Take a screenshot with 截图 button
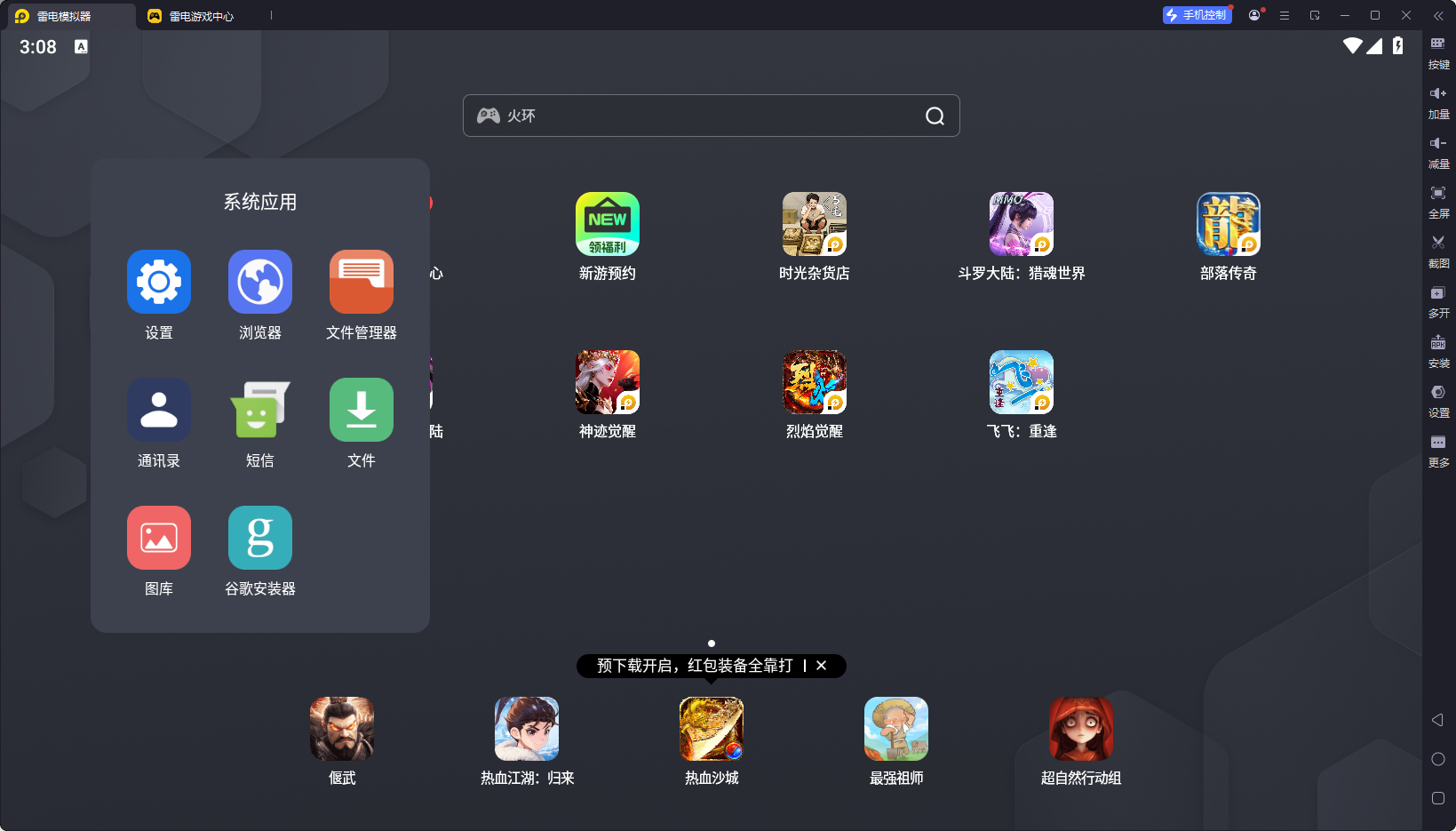The image size is (1456, 831). point(1438,252)
